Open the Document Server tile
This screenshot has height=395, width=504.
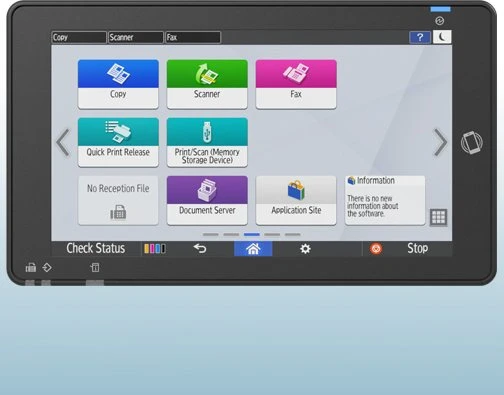[x=207, y=200]
